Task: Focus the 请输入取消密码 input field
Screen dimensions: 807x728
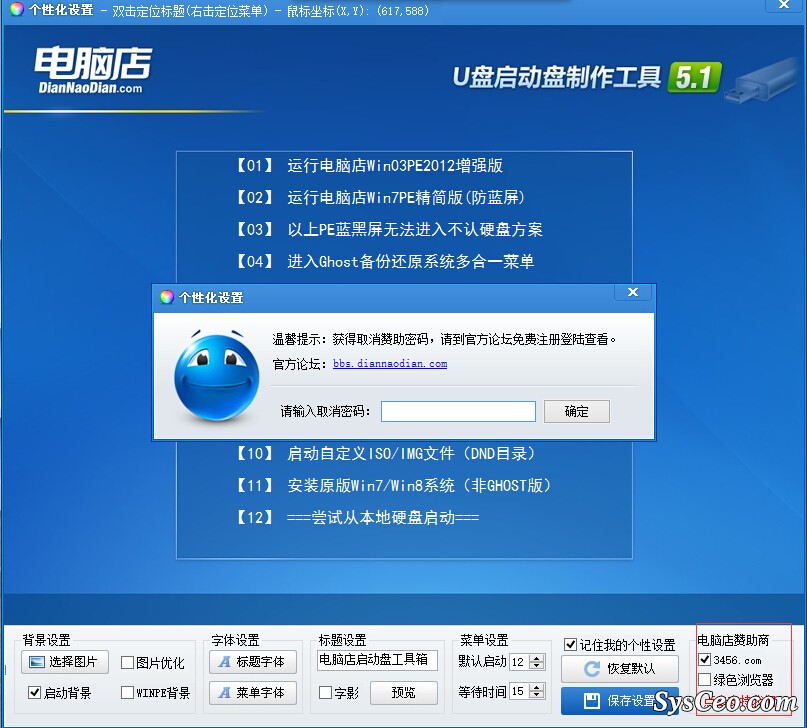Action: point(458,412)
